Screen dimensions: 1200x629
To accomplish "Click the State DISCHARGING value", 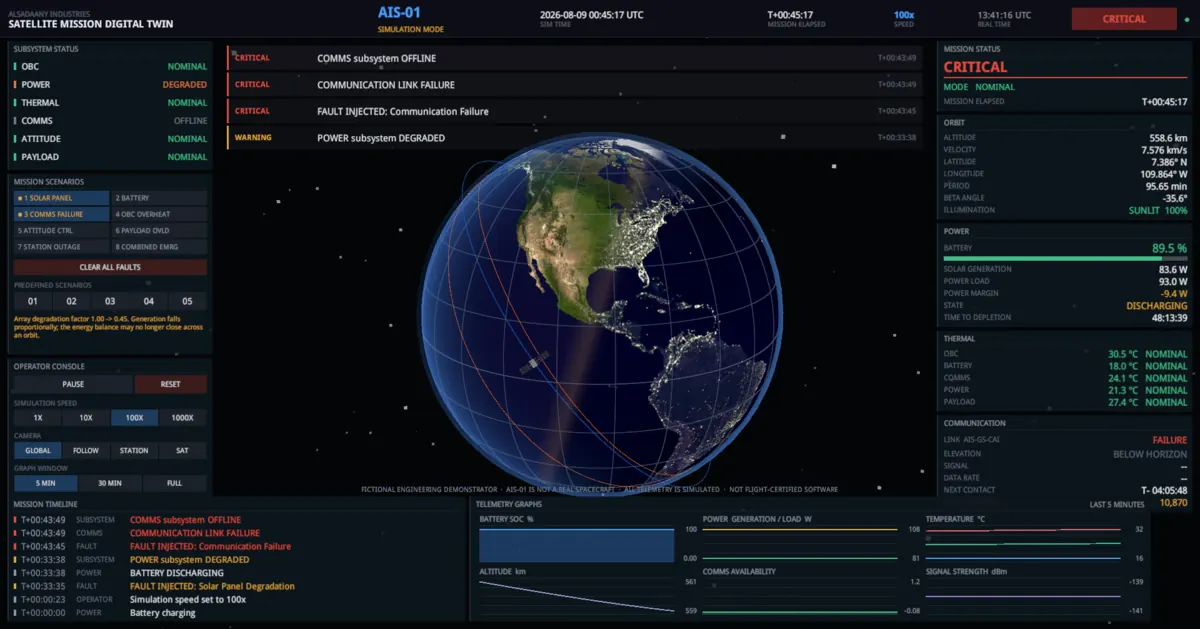I will (x=1157, y=305).
